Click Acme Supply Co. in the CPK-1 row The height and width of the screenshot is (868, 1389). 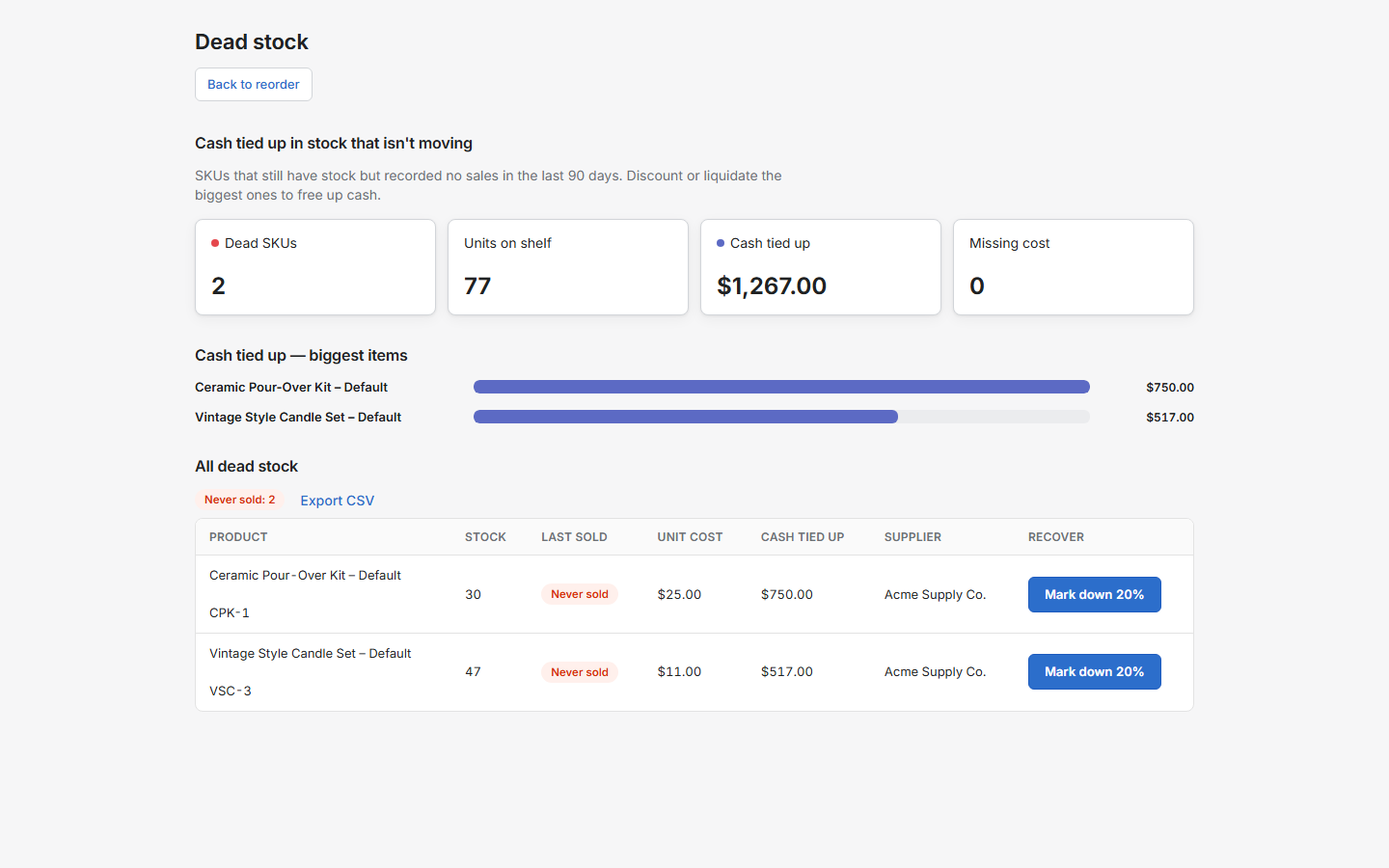(935, 595)
